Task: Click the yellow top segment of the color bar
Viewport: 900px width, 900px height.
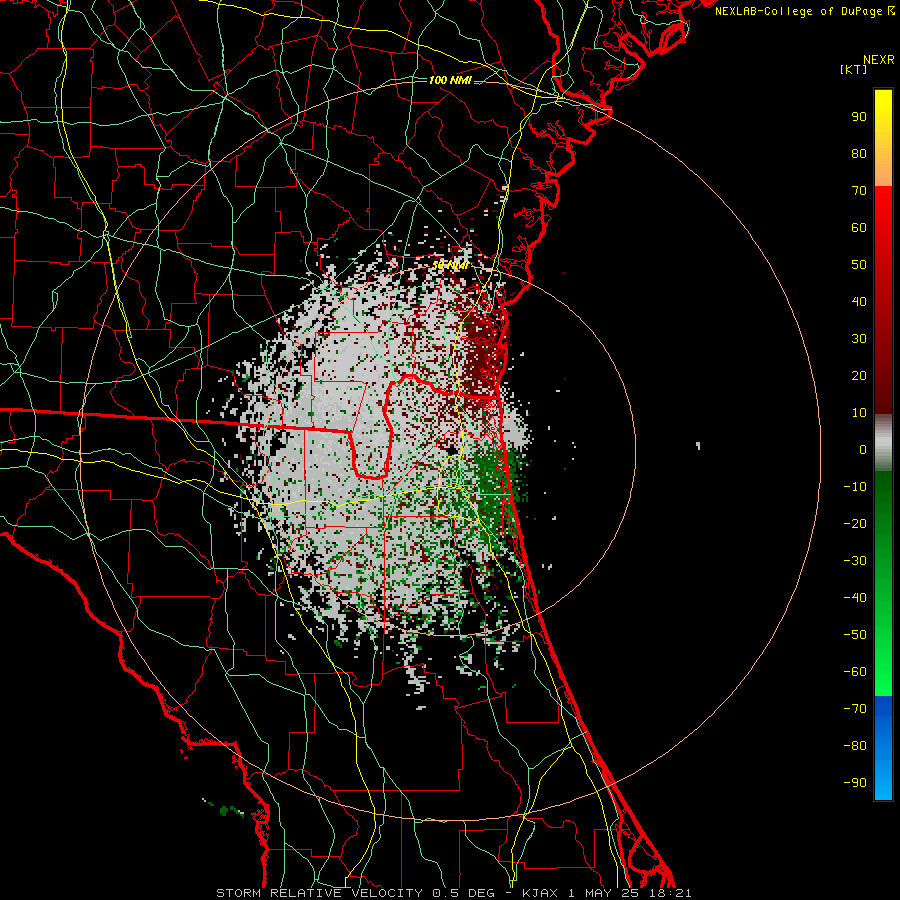Action: pyautogui.click(x=883, y=138)
